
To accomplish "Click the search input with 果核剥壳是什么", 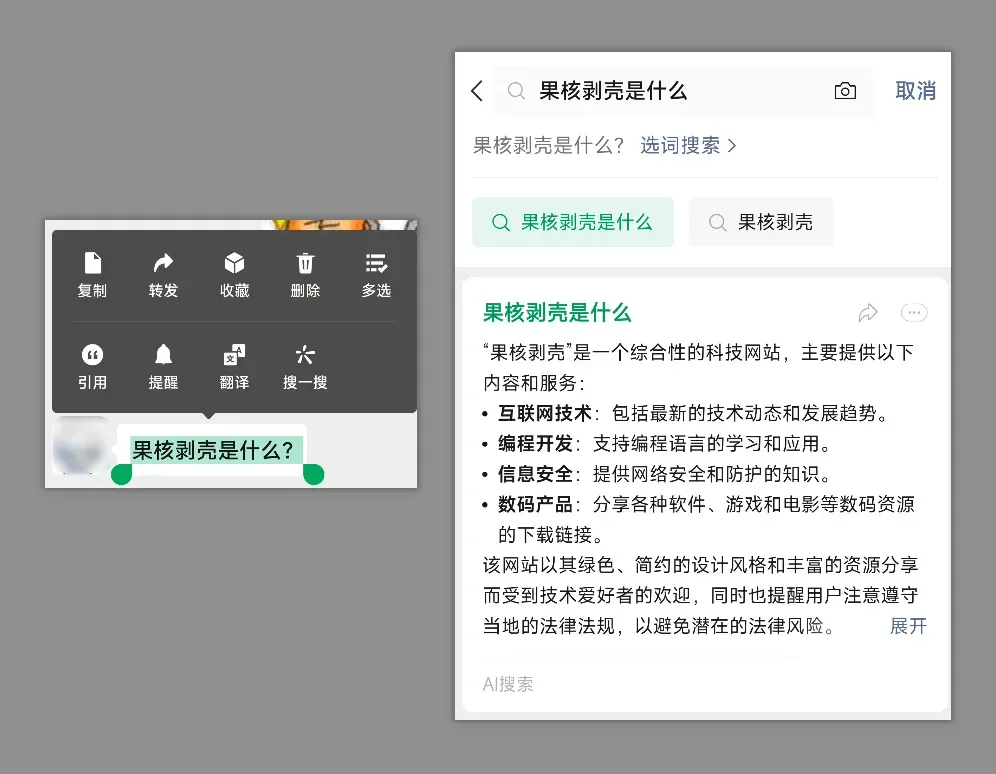I will [x=683, y=91].
